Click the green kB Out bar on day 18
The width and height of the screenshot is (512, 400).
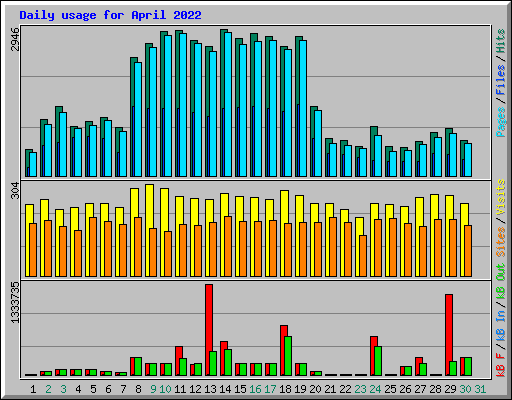point(288,356)
